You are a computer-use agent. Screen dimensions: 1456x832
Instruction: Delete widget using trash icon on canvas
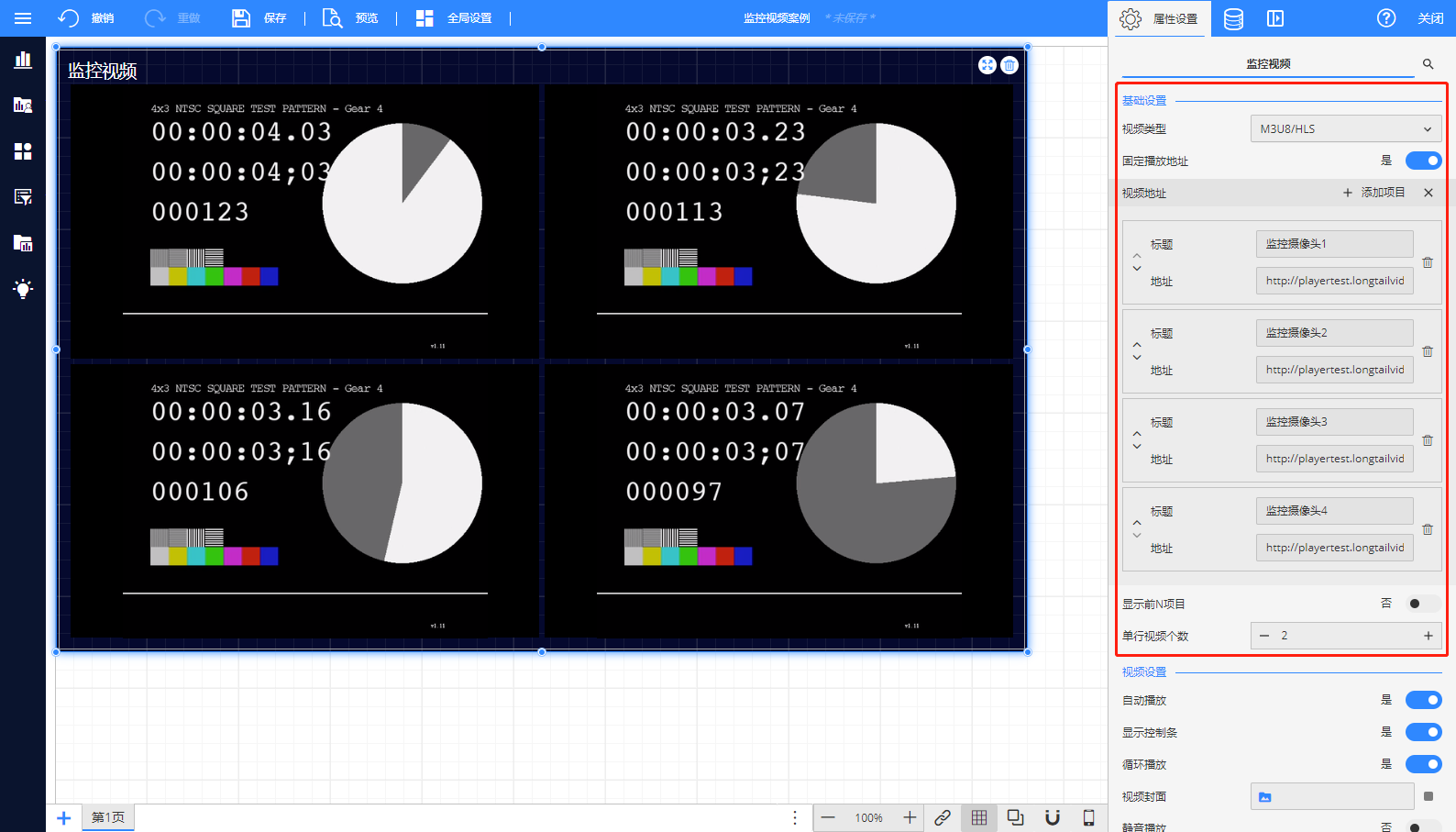pos(1009,65)
